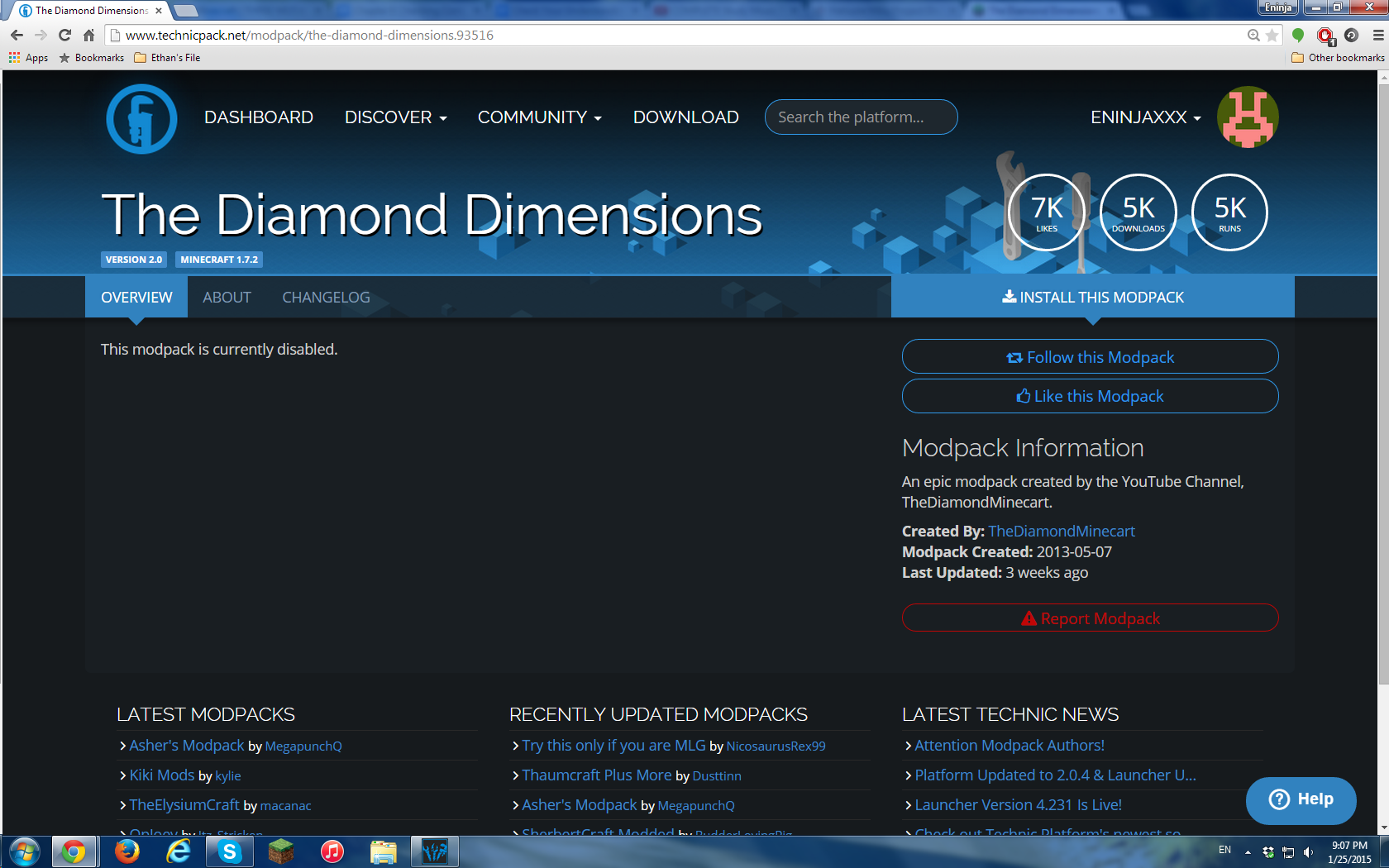The image size is (1389, 868).
Task: Open Chrome menu hamburger icon
Action: coord(1377,35)
